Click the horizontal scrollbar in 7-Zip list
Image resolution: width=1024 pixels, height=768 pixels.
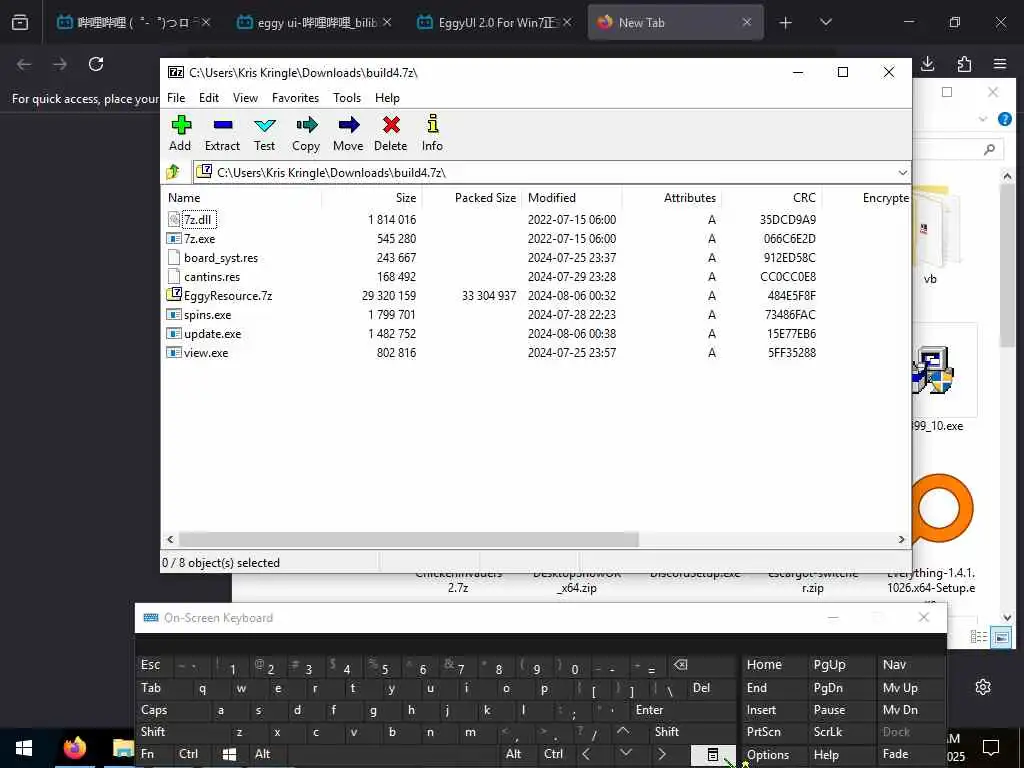click(408, 539)
